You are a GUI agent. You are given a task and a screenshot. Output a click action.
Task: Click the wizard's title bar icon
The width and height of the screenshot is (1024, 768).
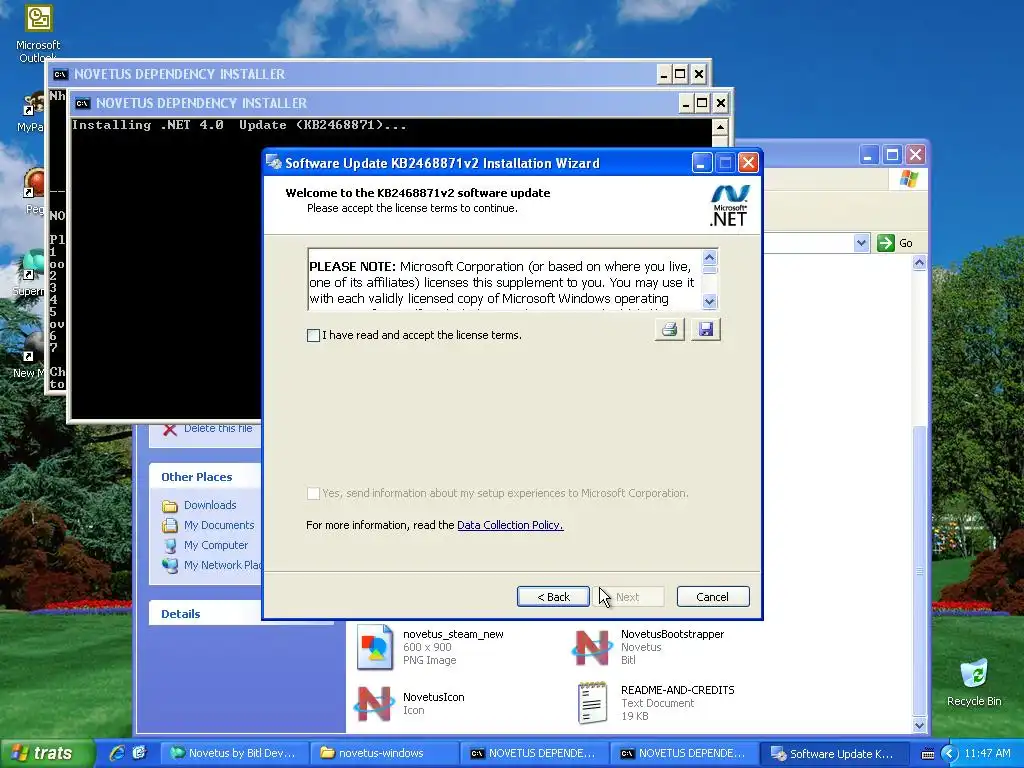point(274,163)
